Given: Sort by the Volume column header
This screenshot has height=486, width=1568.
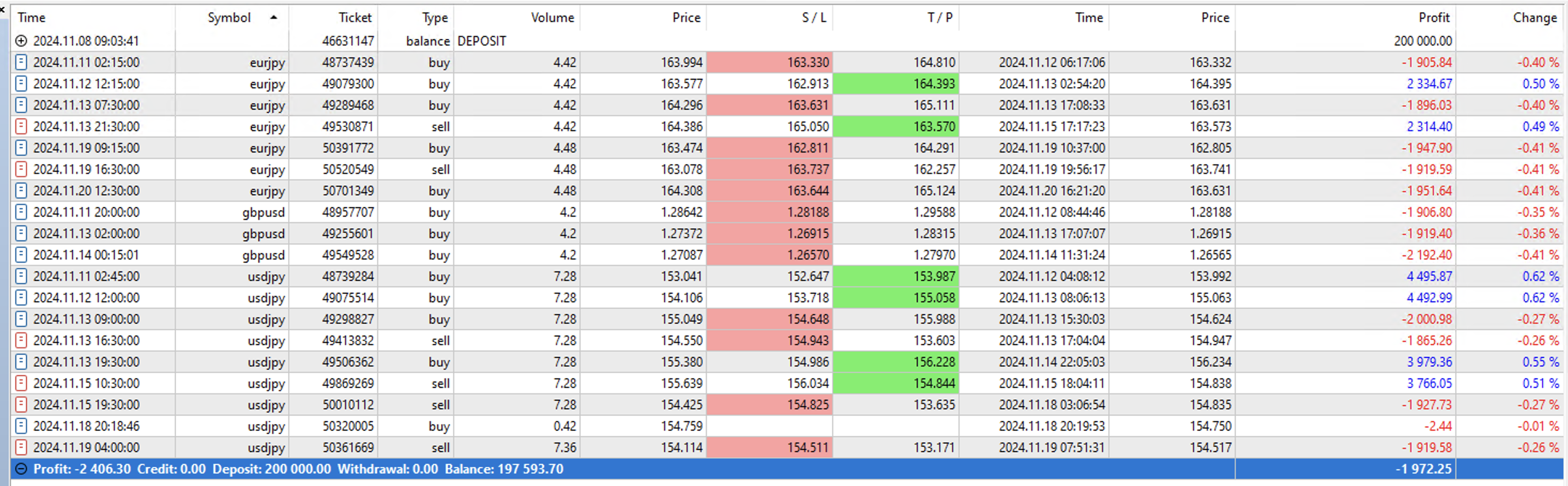Looking at the screenshot, I should click(517, 18).
